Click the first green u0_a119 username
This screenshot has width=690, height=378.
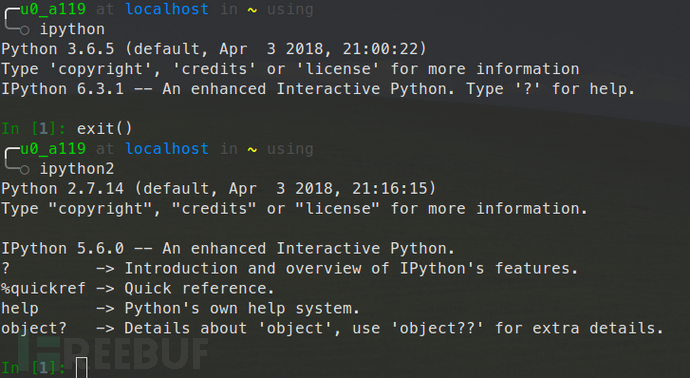click(53, 10)
